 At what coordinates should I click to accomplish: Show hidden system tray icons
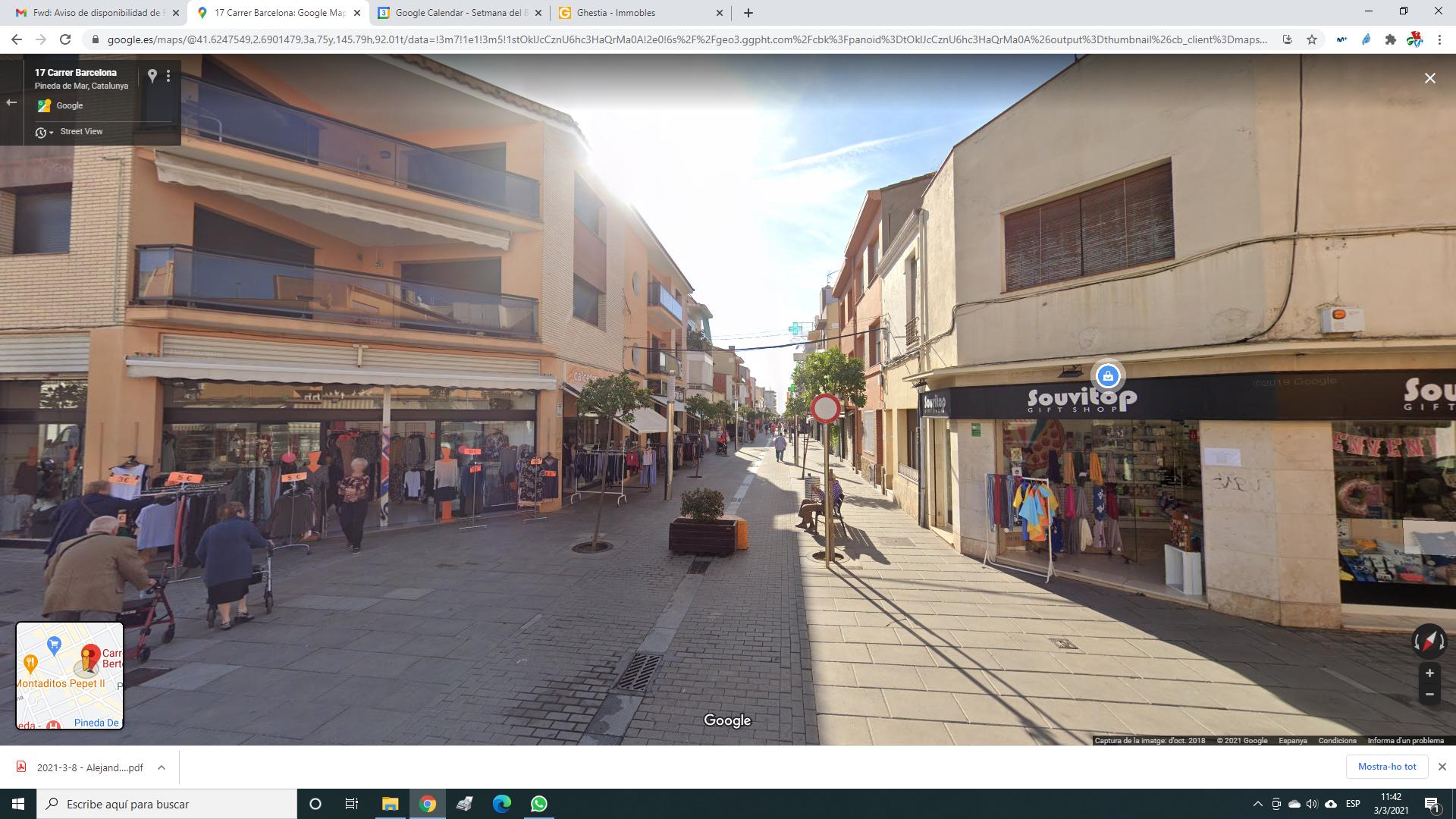1257,804
